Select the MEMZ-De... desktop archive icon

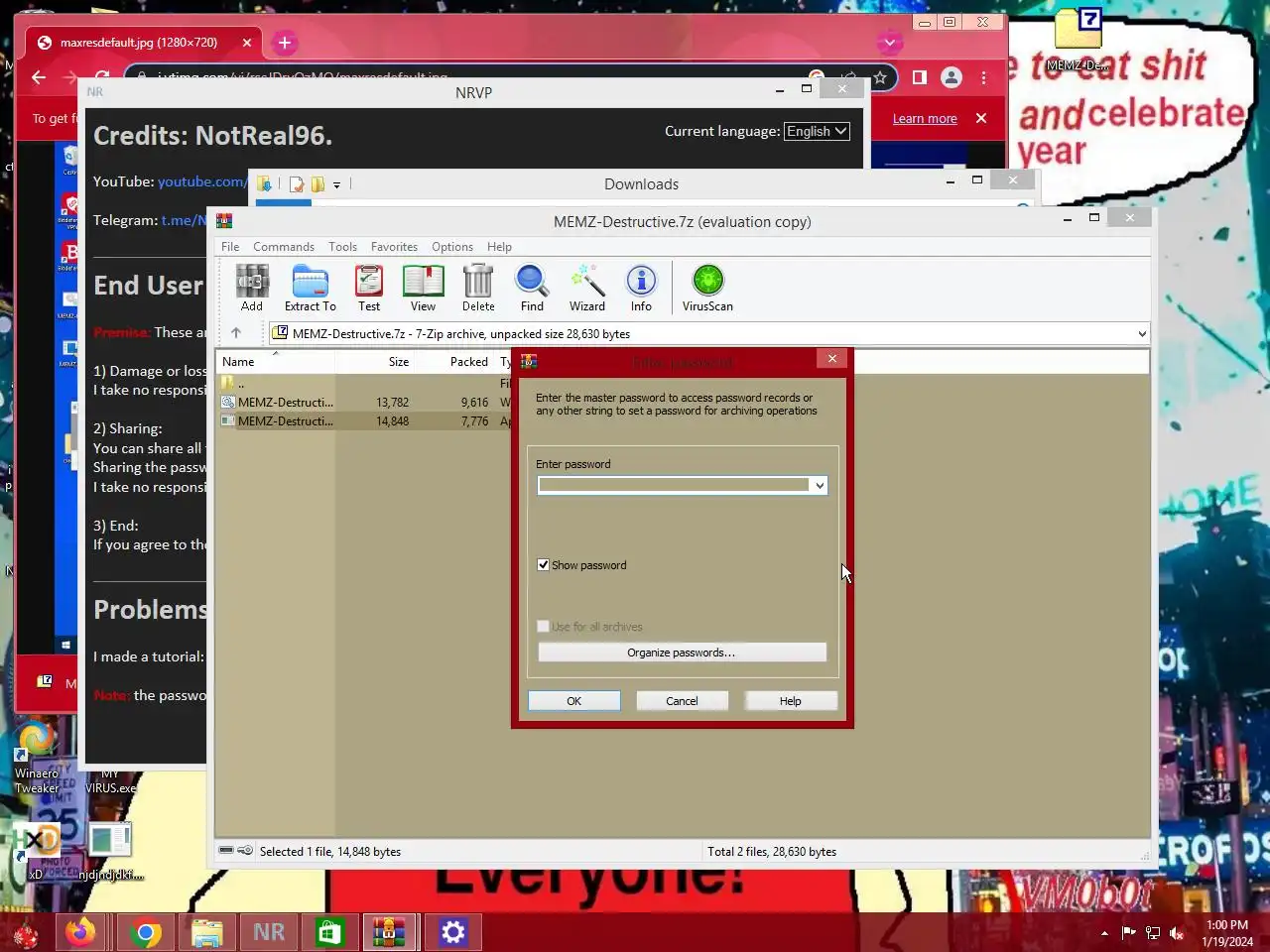[x=1078, y=40]
